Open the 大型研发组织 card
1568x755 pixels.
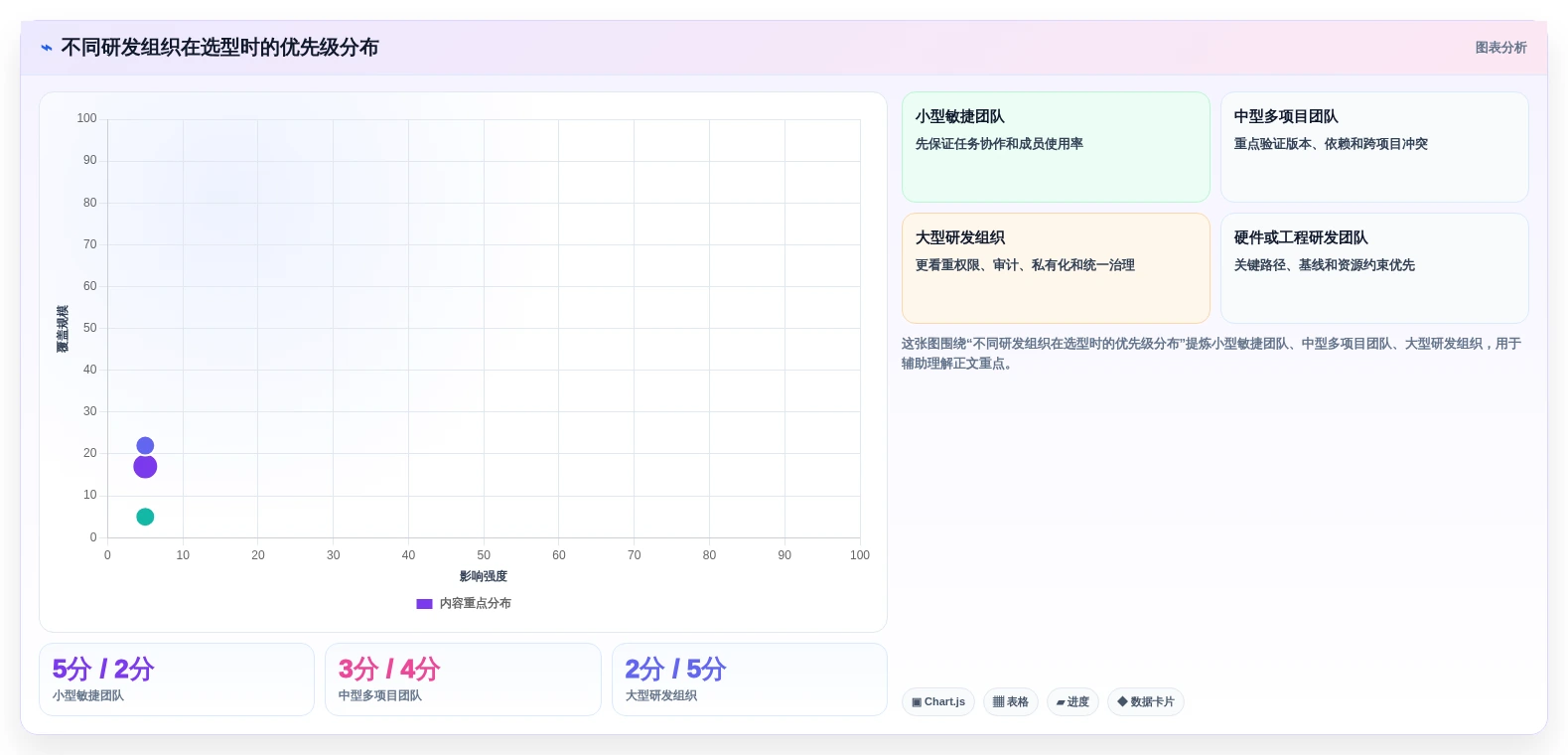[x=1056, y=268]
